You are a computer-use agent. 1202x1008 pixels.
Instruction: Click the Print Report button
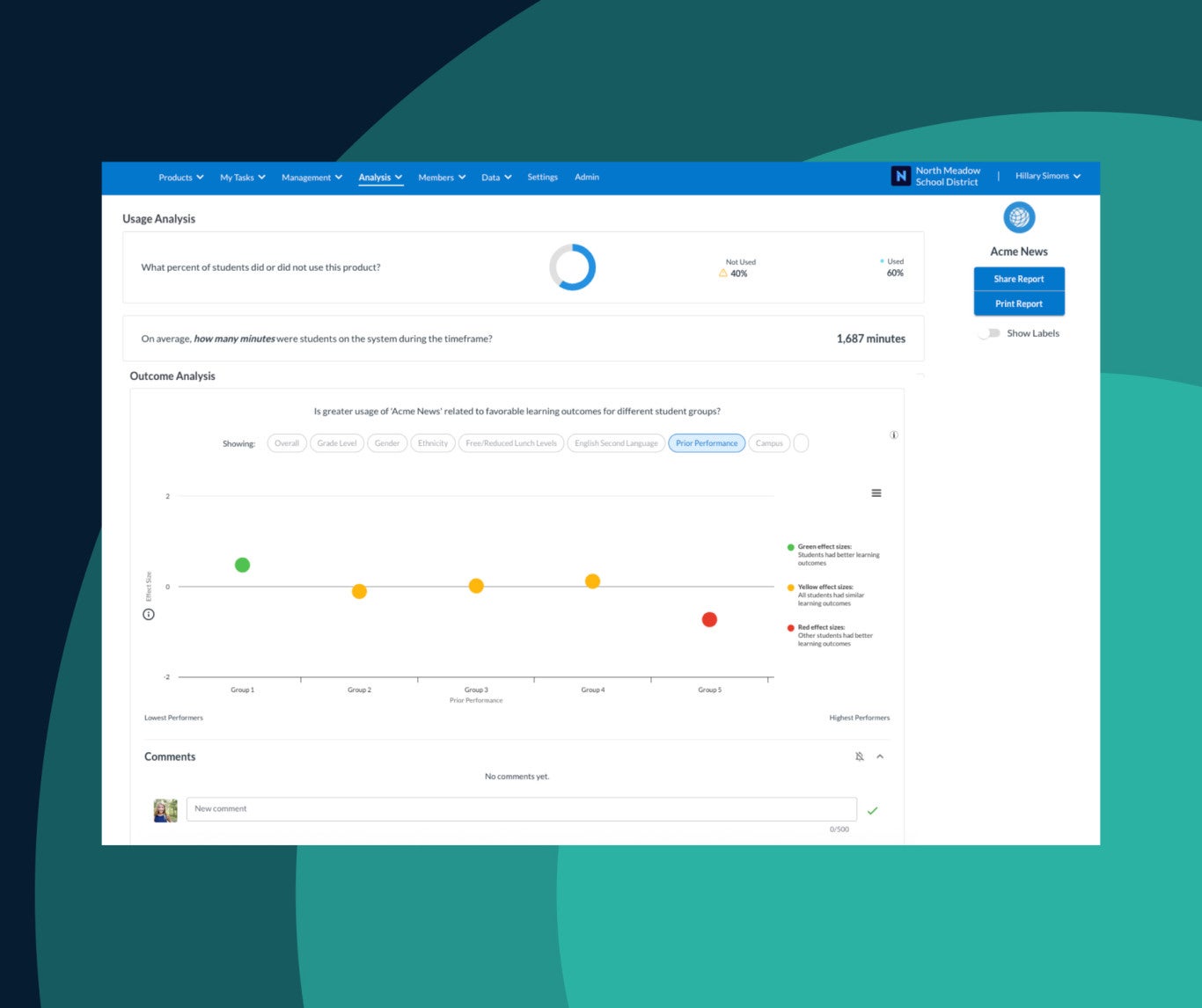tap(1018, 303)
